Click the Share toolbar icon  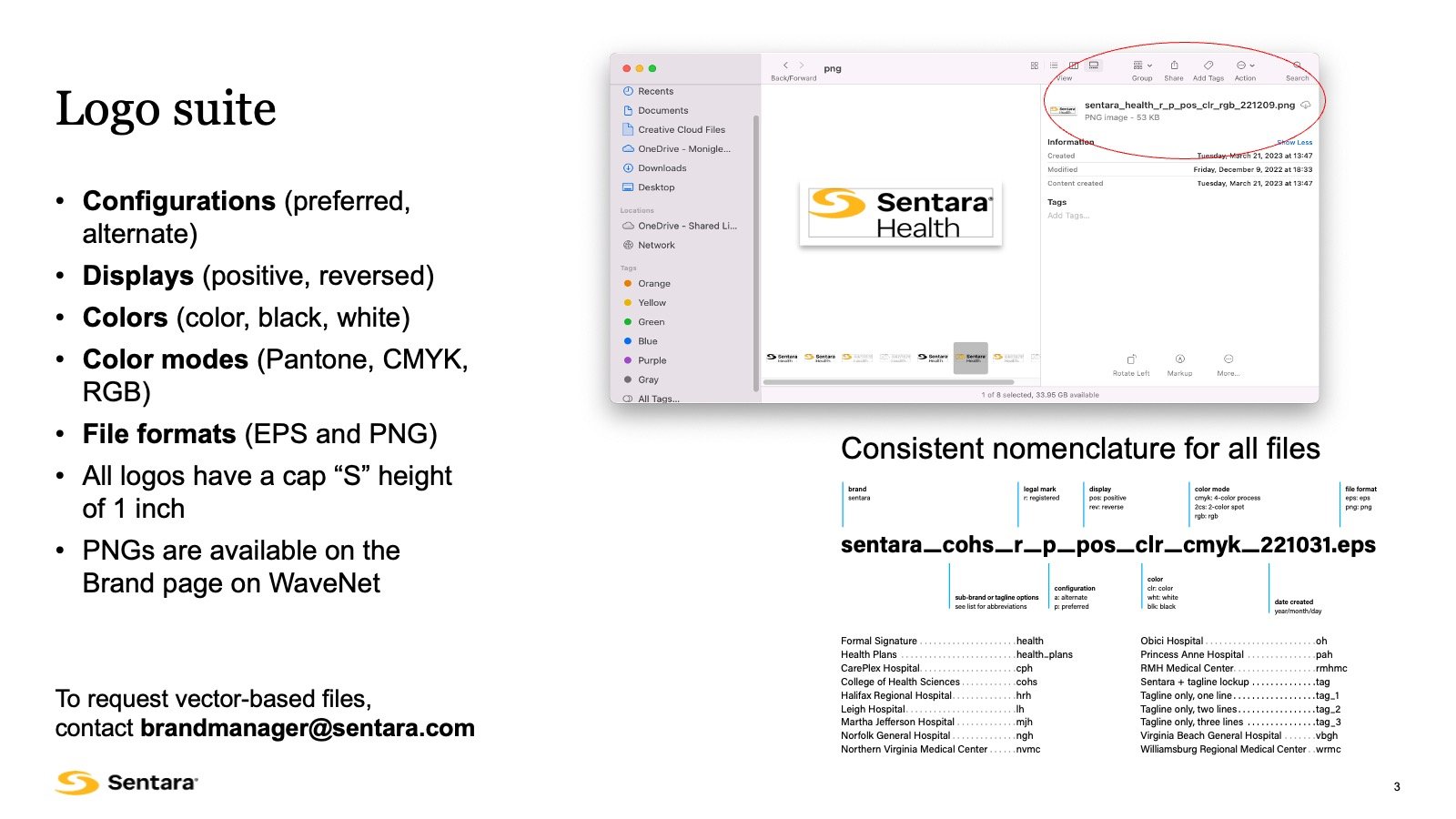[1174, 66]
